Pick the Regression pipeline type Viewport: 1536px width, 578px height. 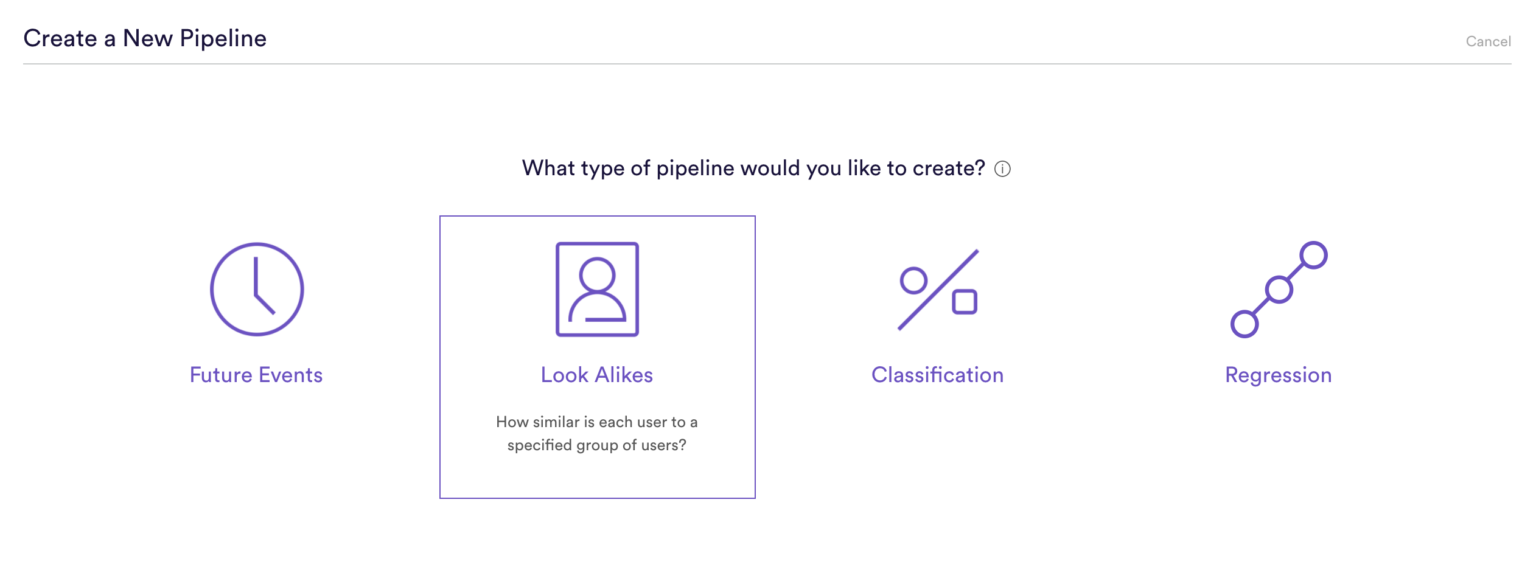click(1278, 320)
